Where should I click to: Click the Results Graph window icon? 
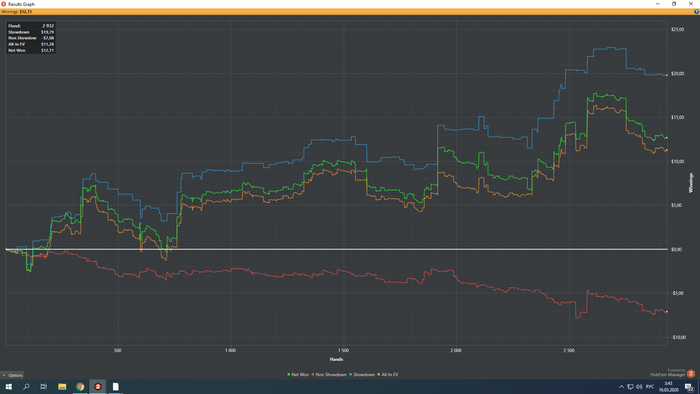click(x=4, y=4)
